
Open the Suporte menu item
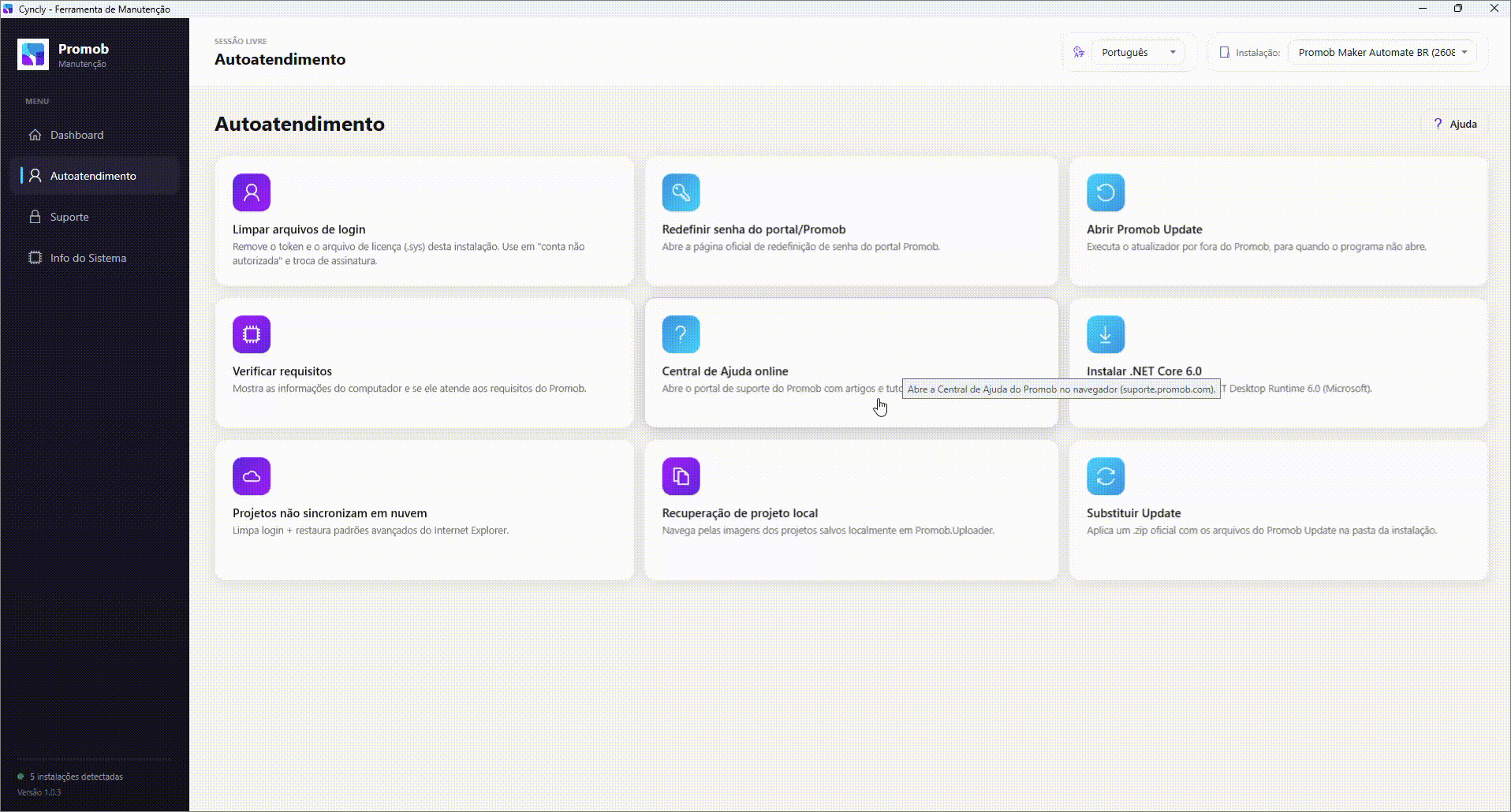pyautogui.click(x=95, y=217)
